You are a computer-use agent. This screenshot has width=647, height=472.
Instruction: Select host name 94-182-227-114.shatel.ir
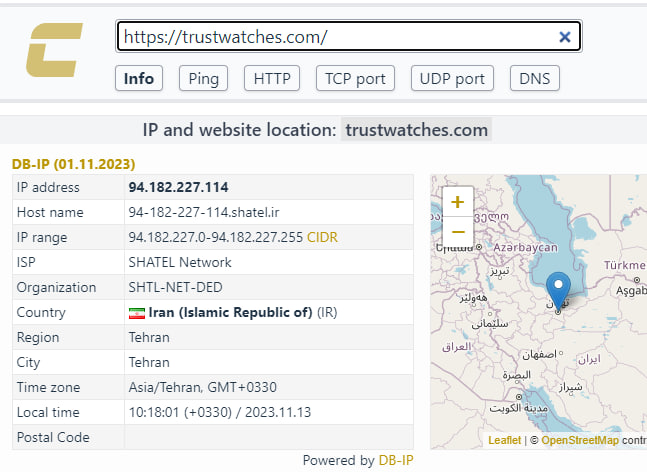pos(204,212)
